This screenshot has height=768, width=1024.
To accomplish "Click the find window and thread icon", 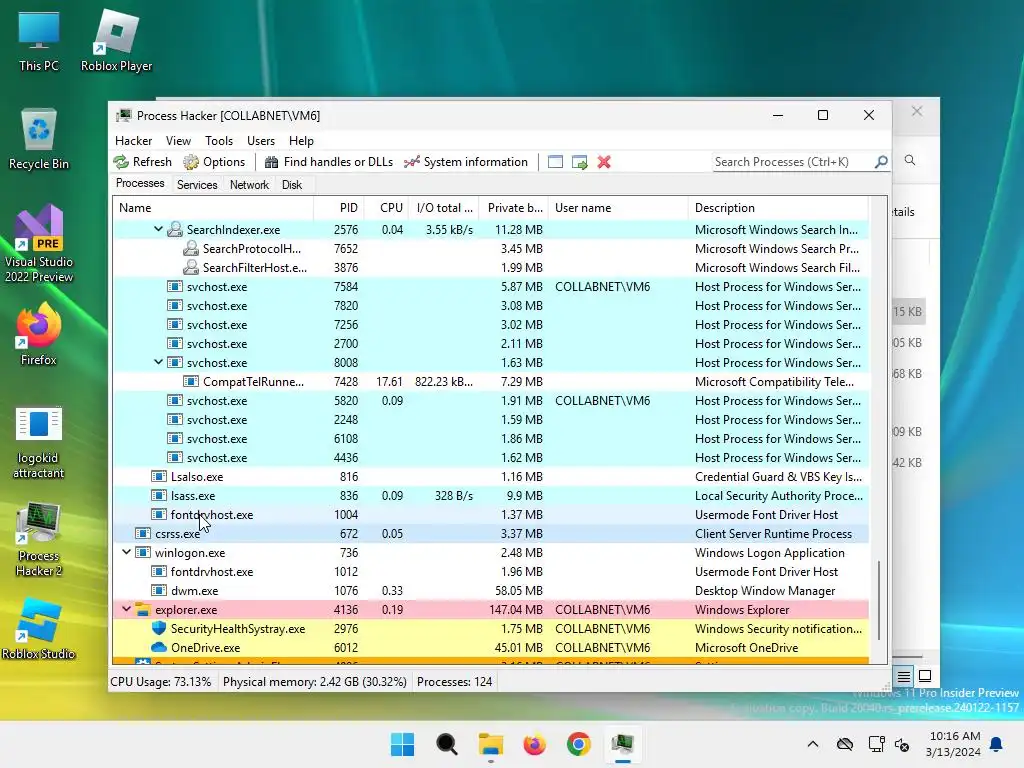I will tap(579, 162).
